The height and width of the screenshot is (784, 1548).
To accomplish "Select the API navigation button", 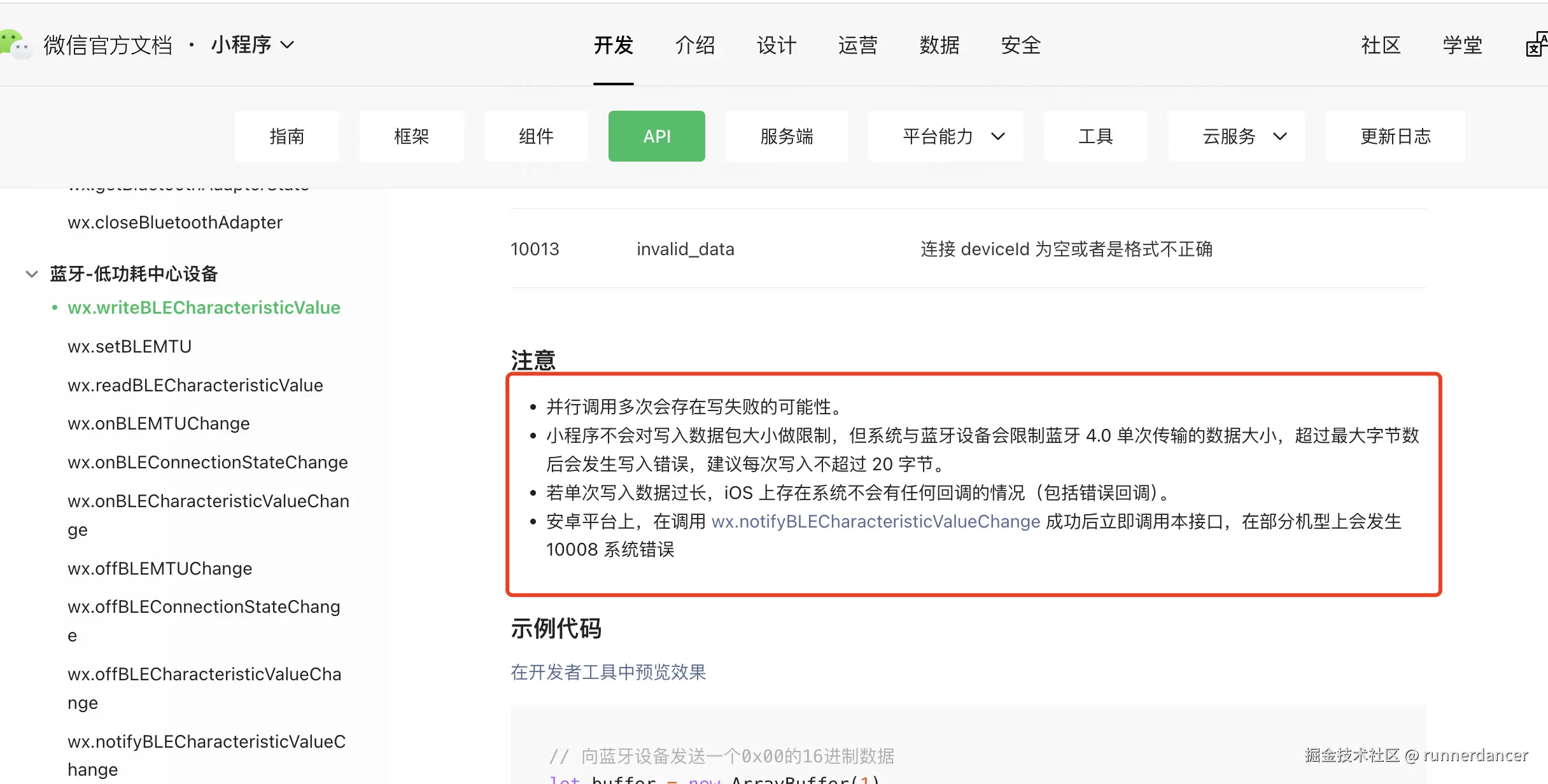I will [x=656, y=136].
